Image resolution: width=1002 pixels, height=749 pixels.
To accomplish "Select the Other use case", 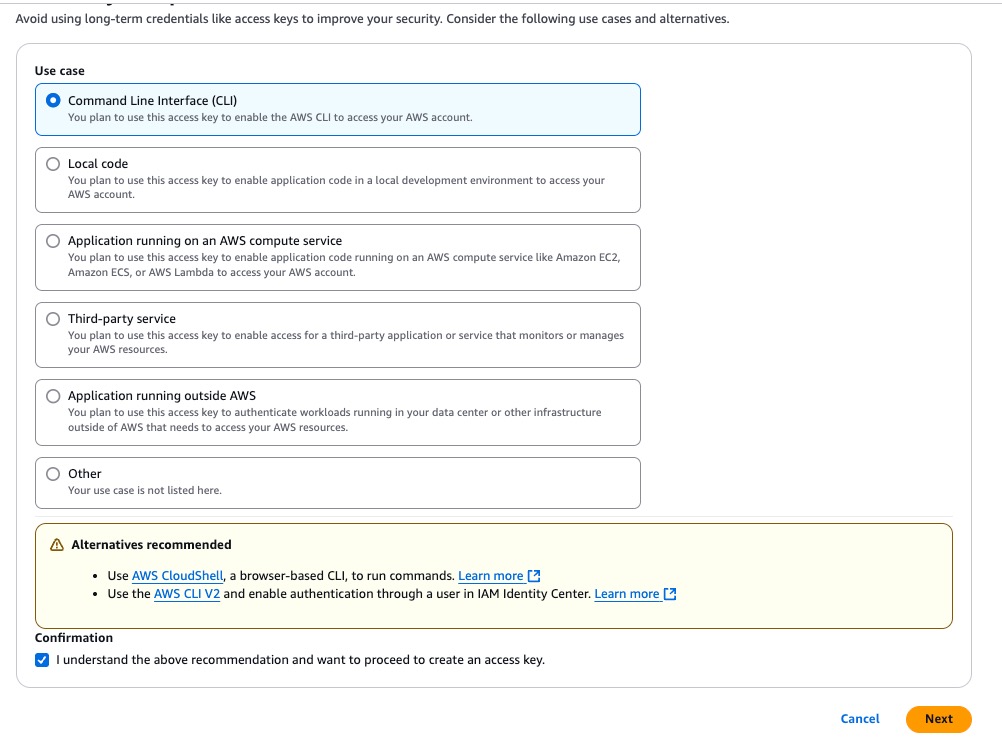I will click(x=52, y=473).
